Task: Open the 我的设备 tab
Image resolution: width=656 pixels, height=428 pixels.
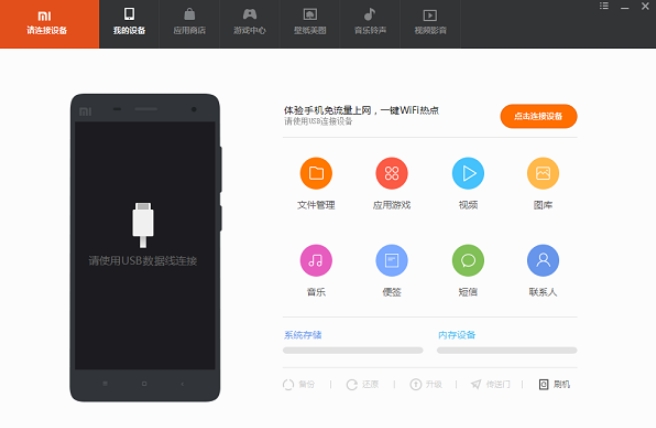Action: 129,24
